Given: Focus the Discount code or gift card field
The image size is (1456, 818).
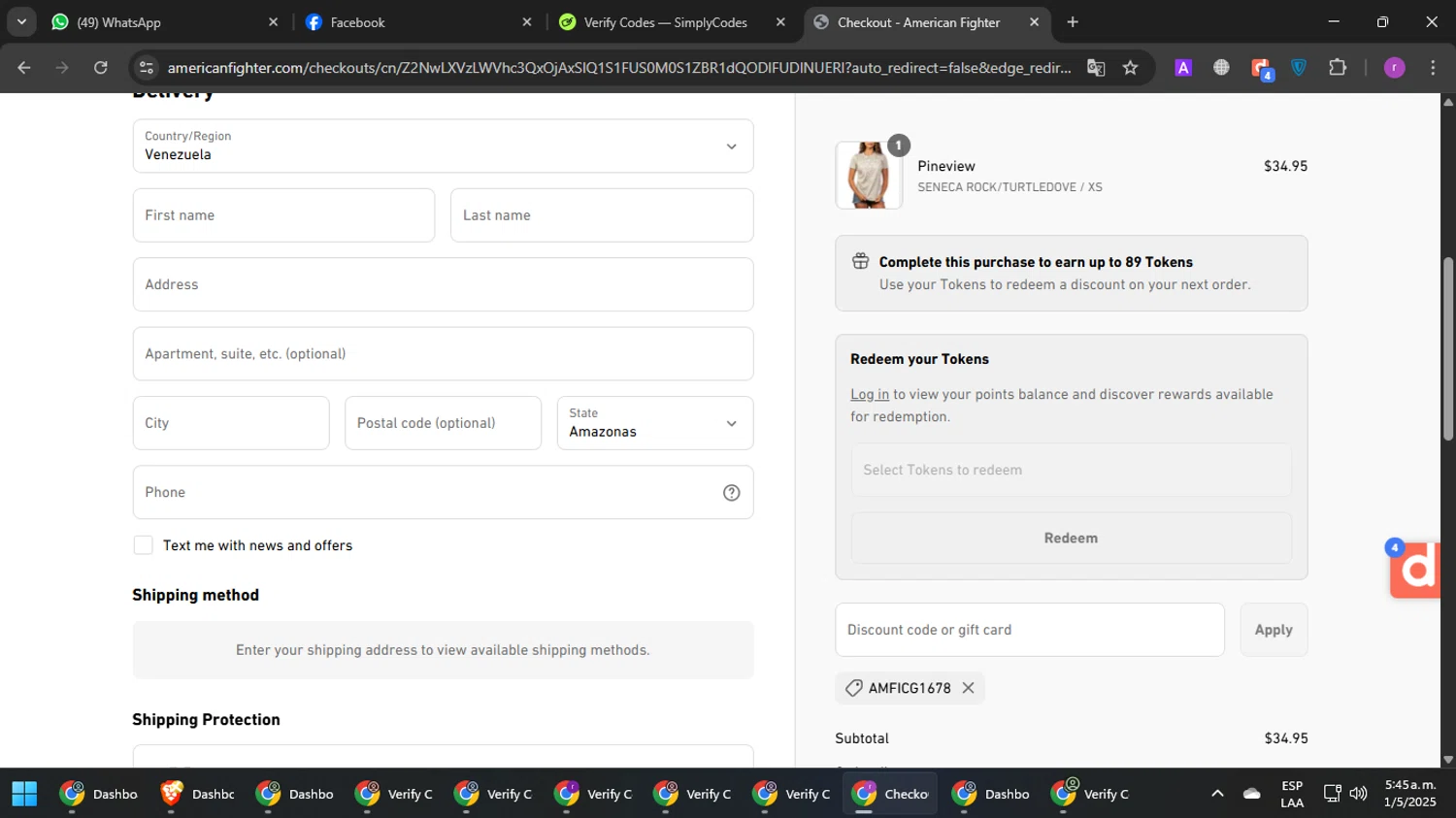Looking at the screenshot, I should (x=1030, y=630).
